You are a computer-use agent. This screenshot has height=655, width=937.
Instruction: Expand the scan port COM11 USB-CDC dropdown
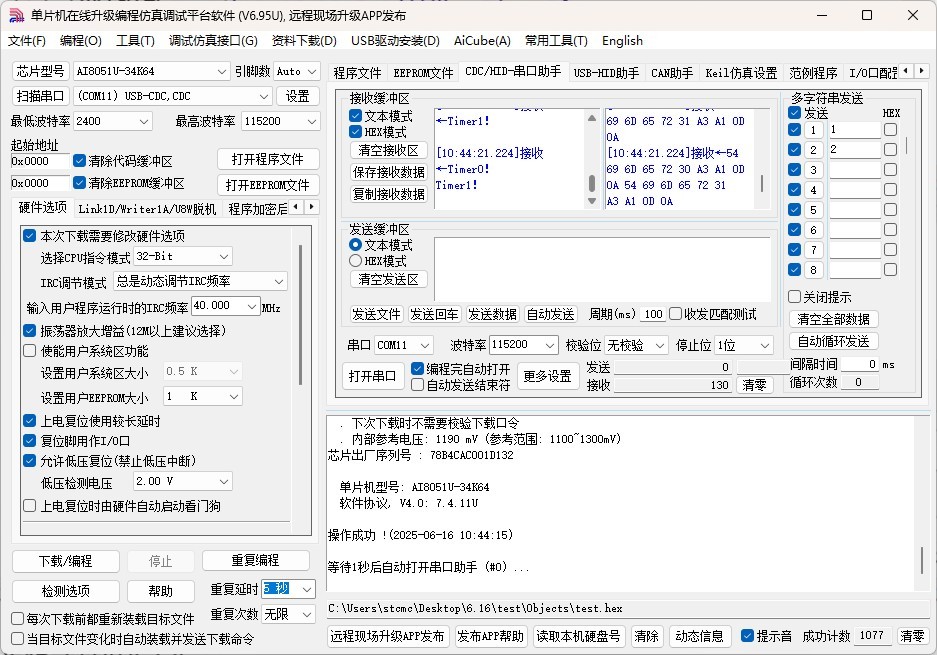(264, 96)
